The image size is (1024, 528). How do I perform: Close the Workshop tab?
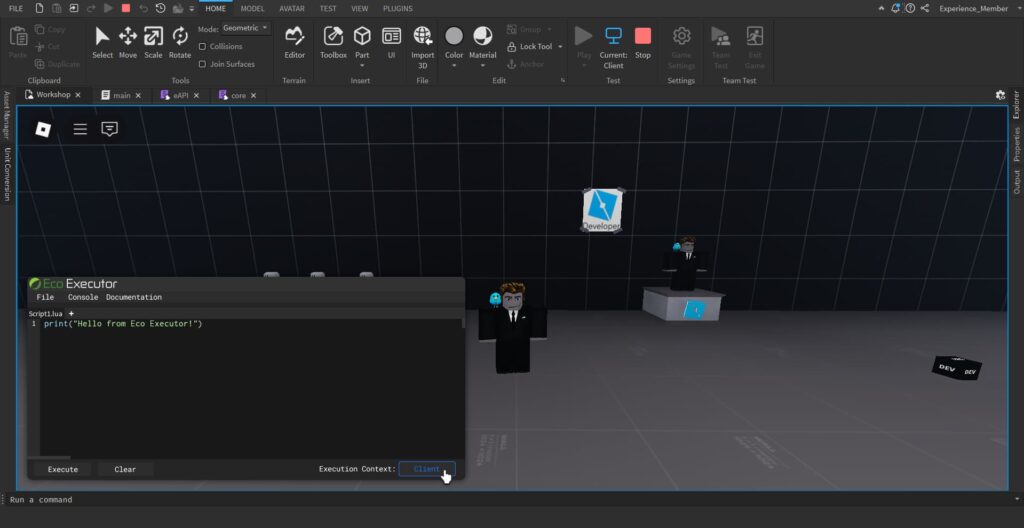tap(78, 95)
